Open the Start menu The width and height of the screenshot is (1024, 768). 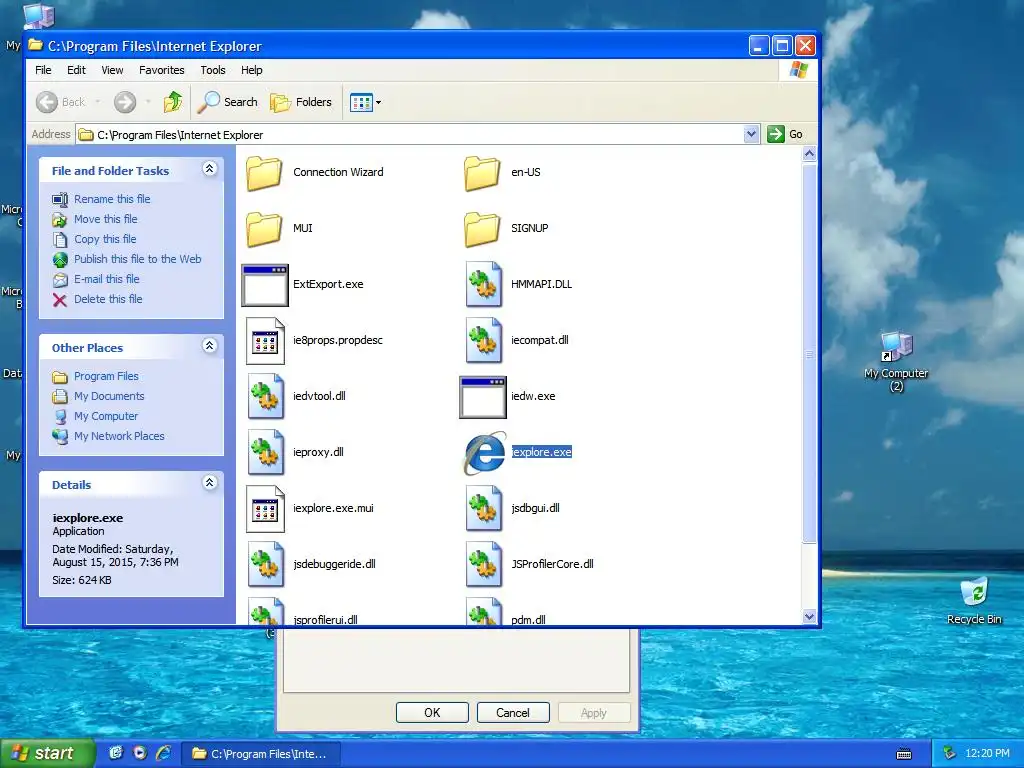(x=47, y=754)
